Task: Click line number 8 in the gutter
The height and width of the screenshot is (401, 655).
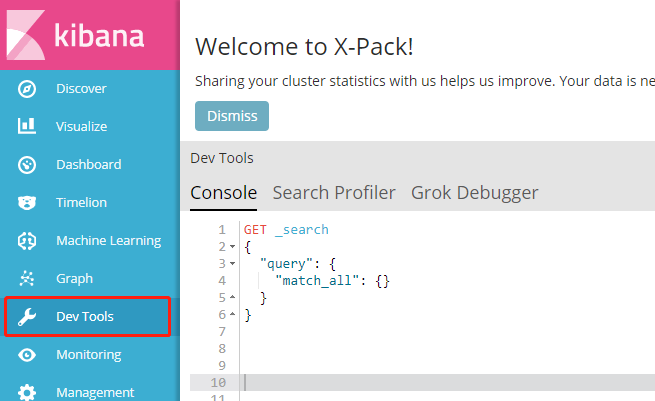Action: [222, 348]
